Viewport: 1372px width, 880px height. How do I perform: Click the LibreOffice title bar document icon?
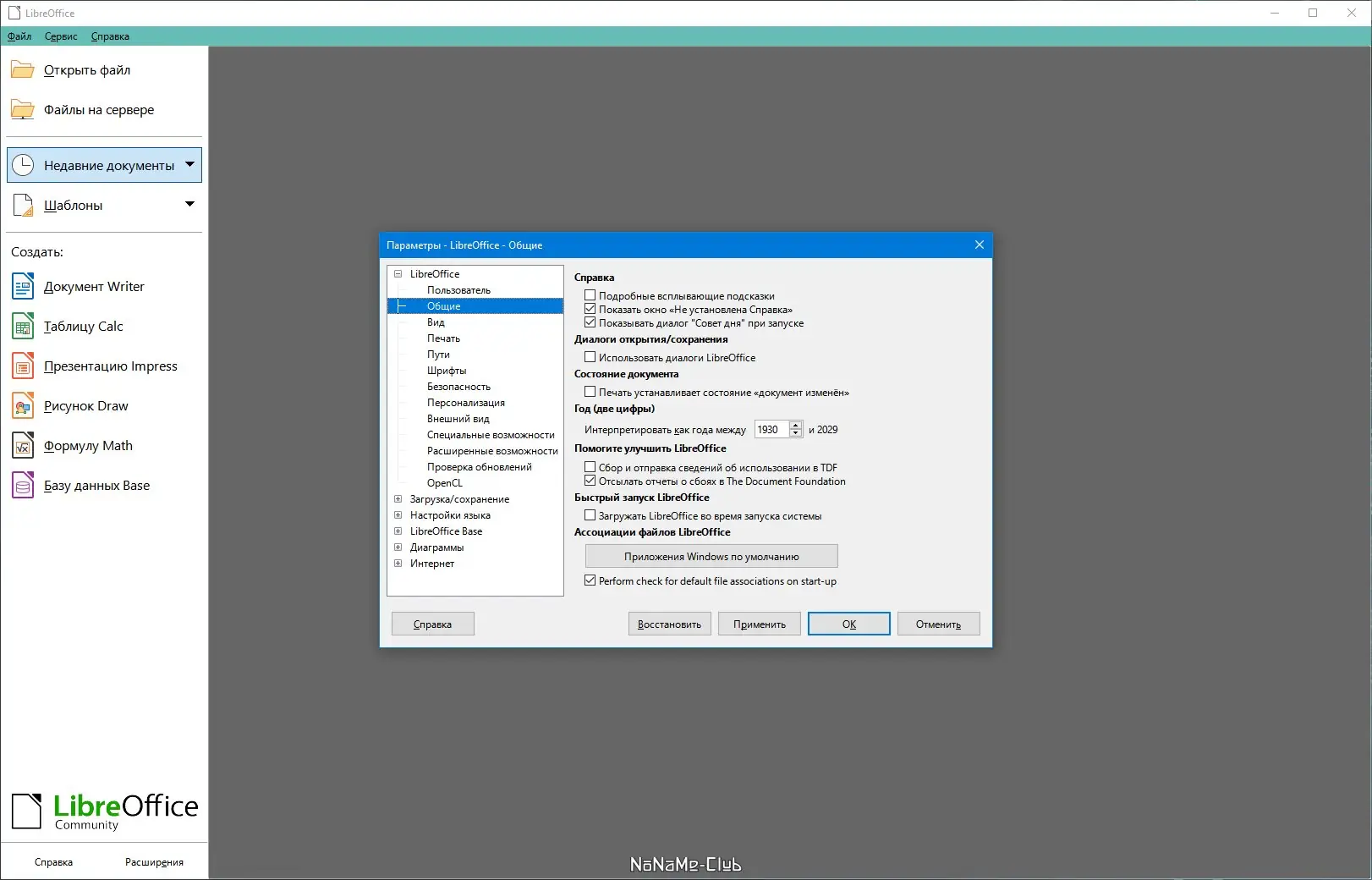14,13
